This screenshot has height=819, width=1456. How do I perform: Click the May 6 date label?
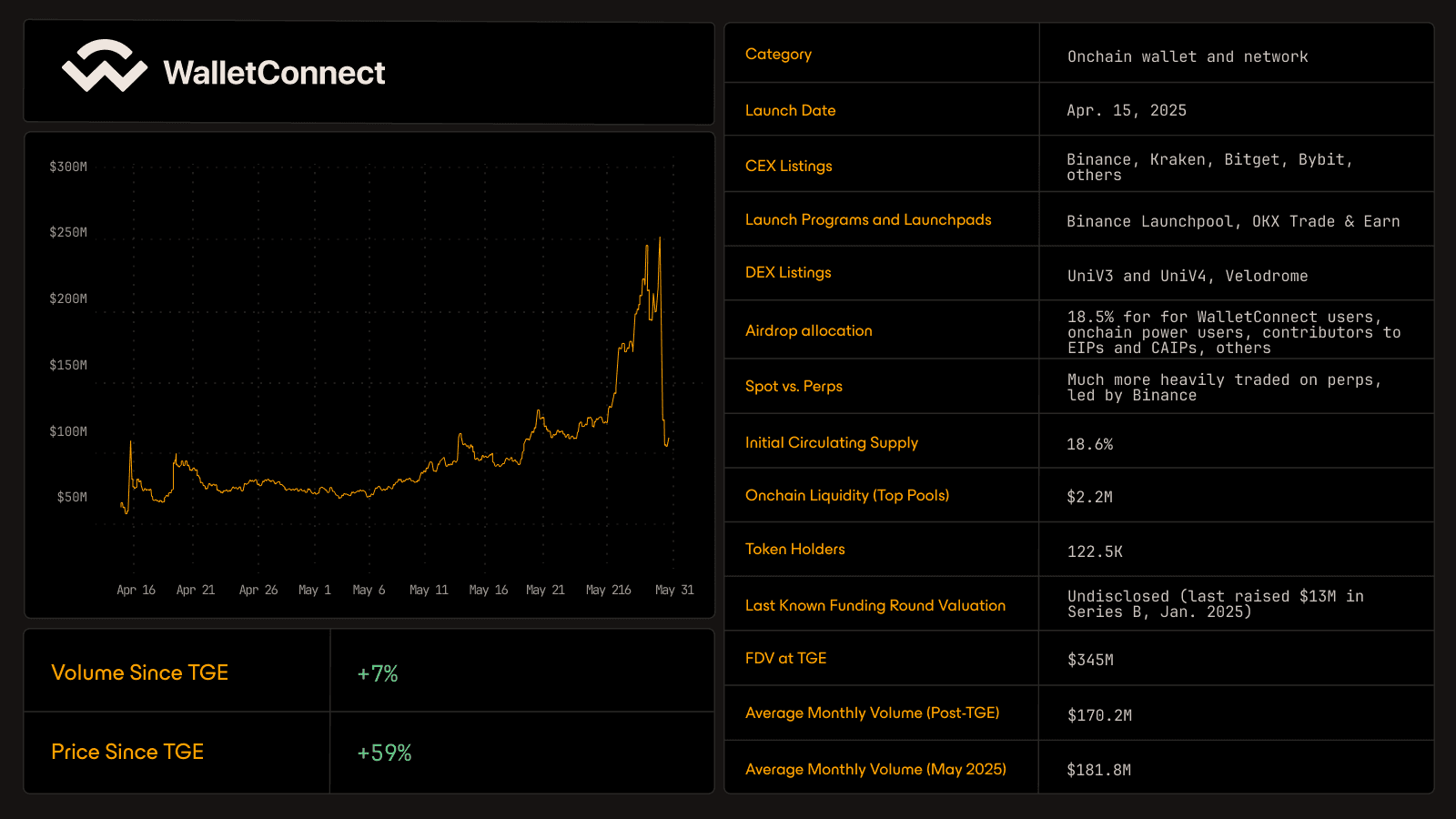point(369,590)
